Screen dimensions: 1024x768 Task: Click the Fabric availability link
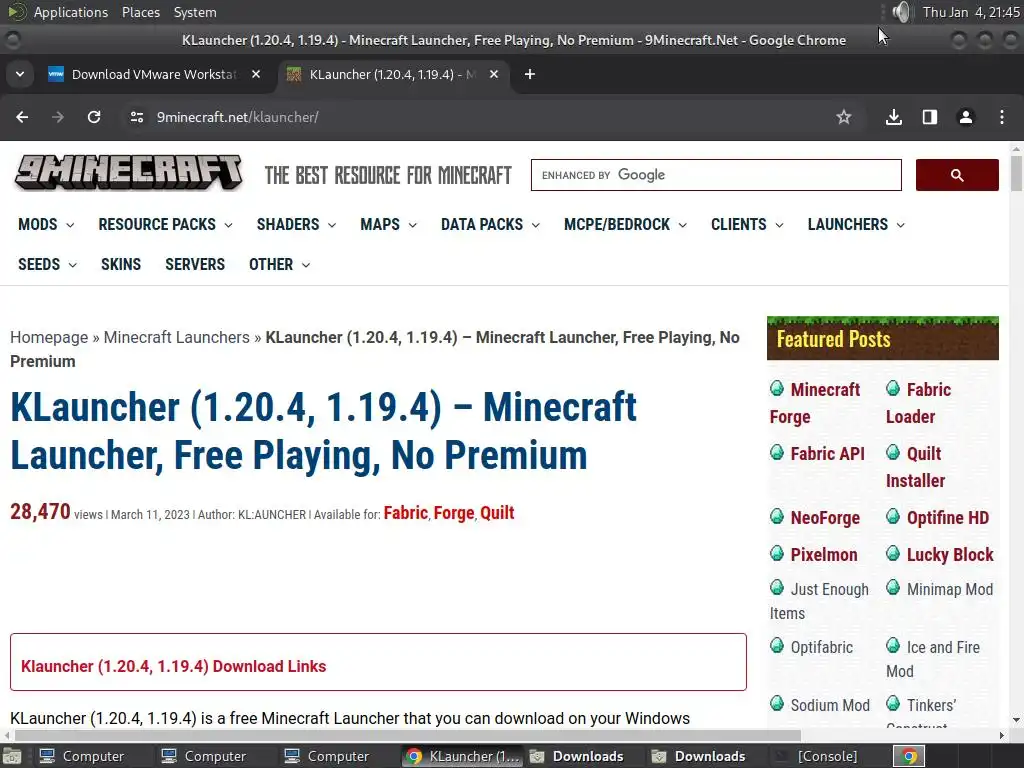pyautogui.click(x=406, y=513)
